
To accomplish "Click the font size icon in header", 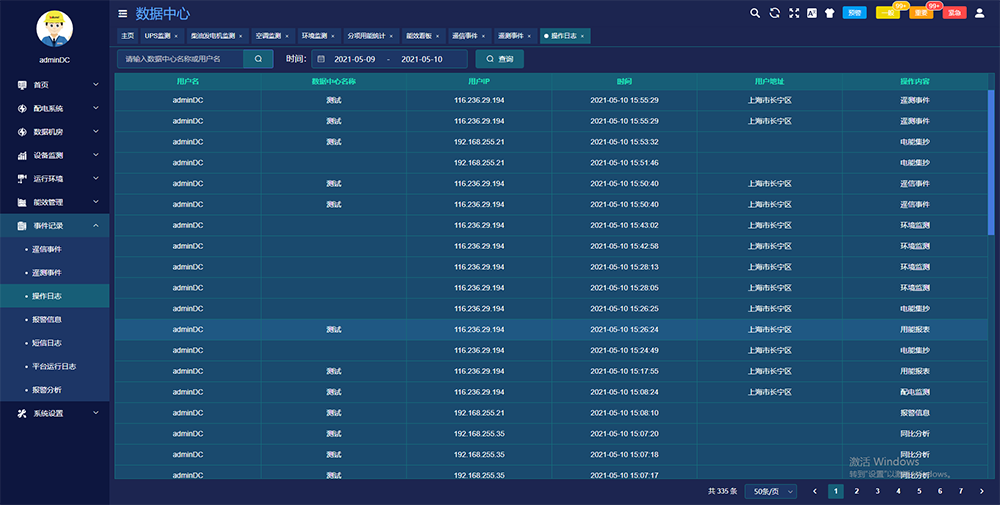I will (812, 13).
